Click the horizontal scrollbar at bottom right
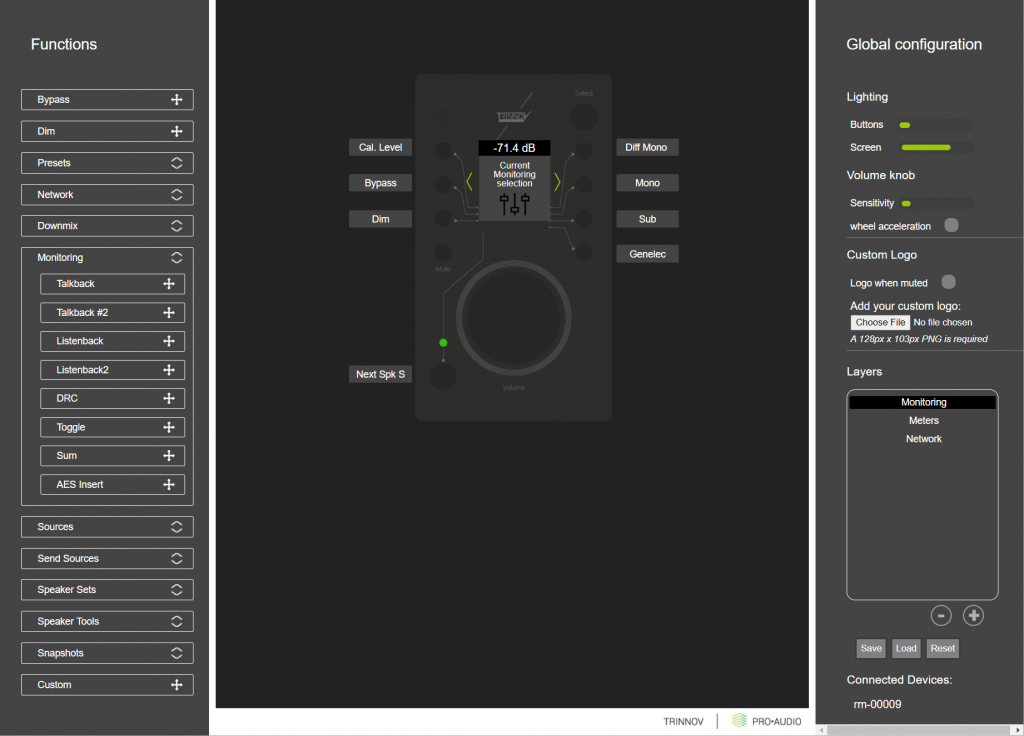 click(x=918, y=730)
